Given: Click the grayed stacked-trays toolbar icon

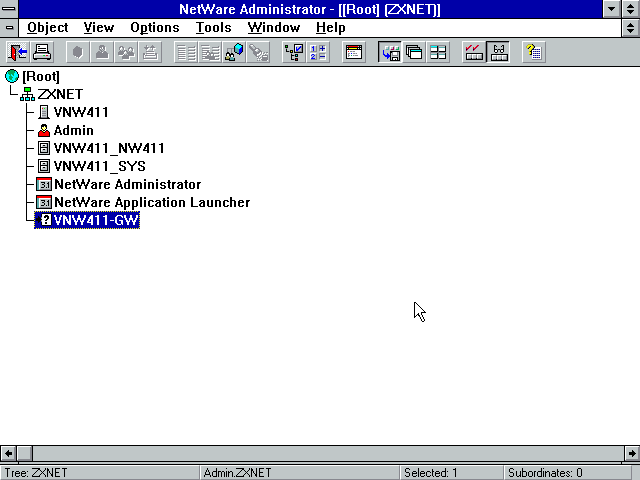Looking at the screenshot, I should (x=150, y=52).
